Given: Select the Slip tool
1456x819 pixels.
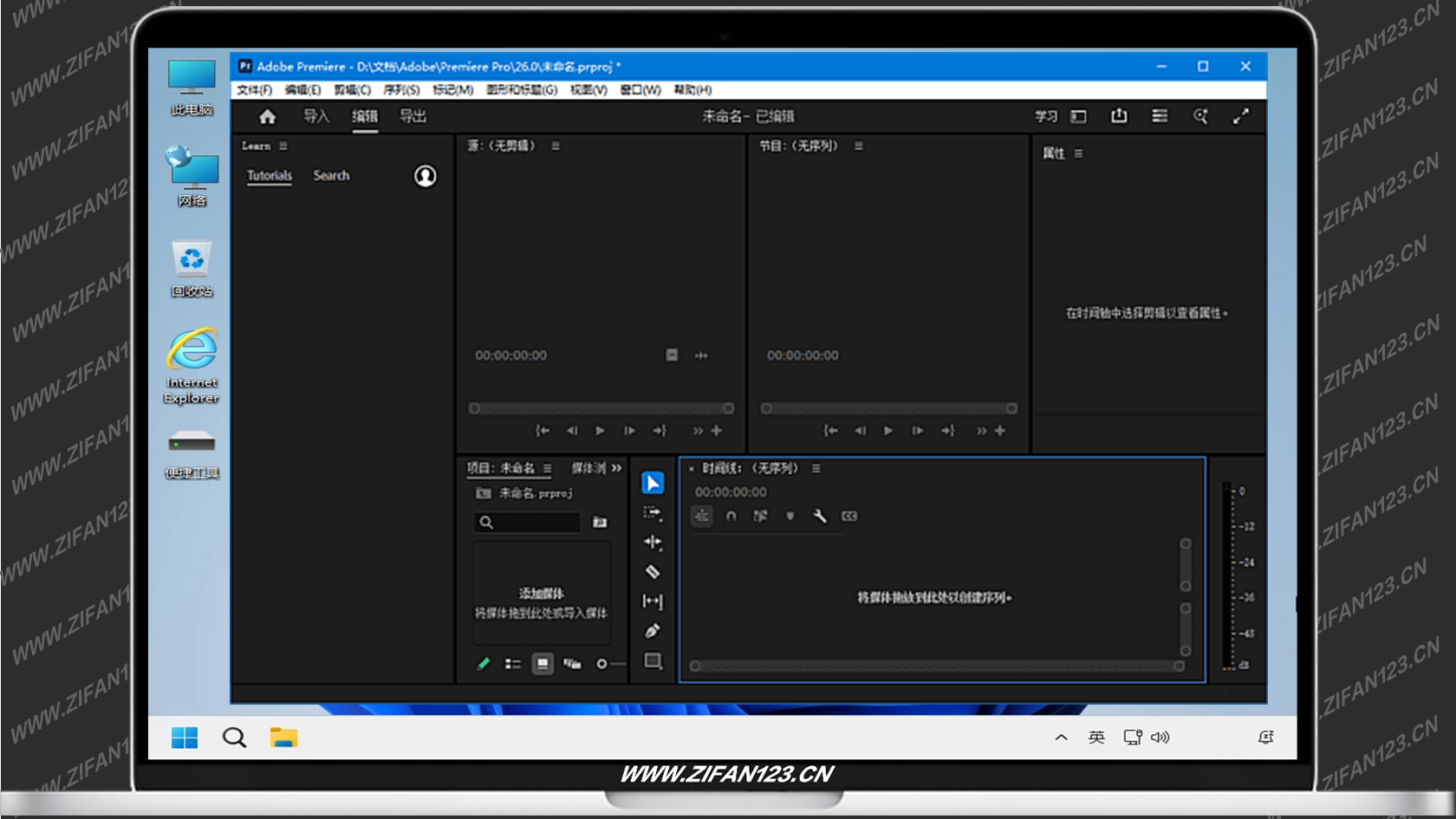Looking at the screenshot, I should 653,601.
